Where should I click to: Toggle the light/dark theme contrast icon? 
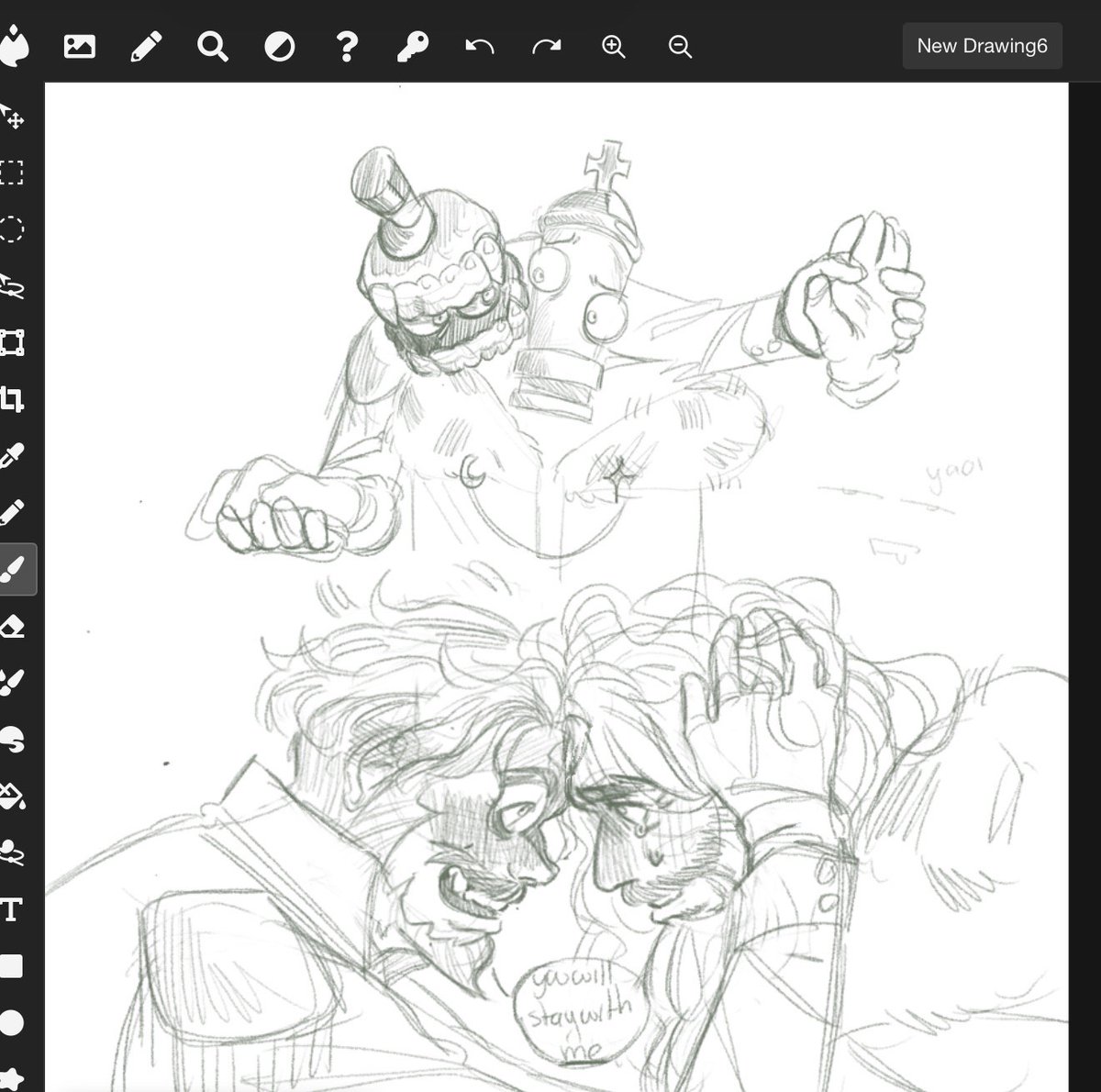click(x=280, y=46)
